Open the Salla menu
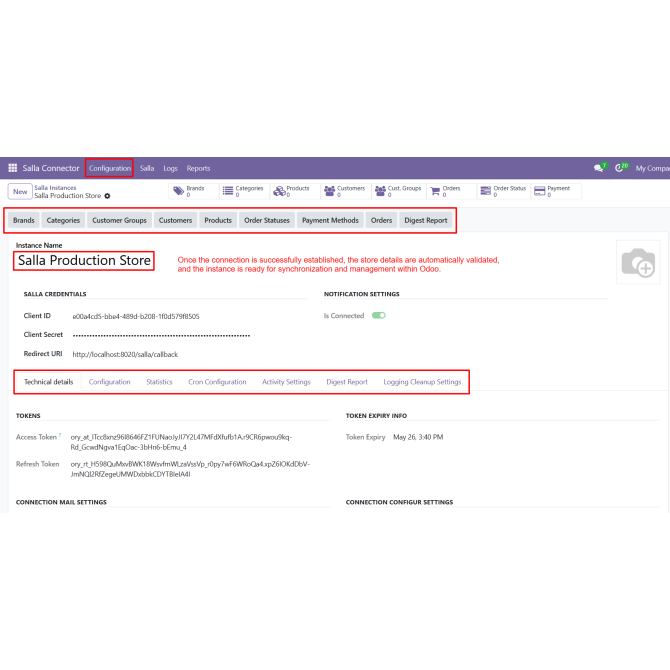Viewport: 670px width, 670px height. pyautogui.click(x=147, y=168)
